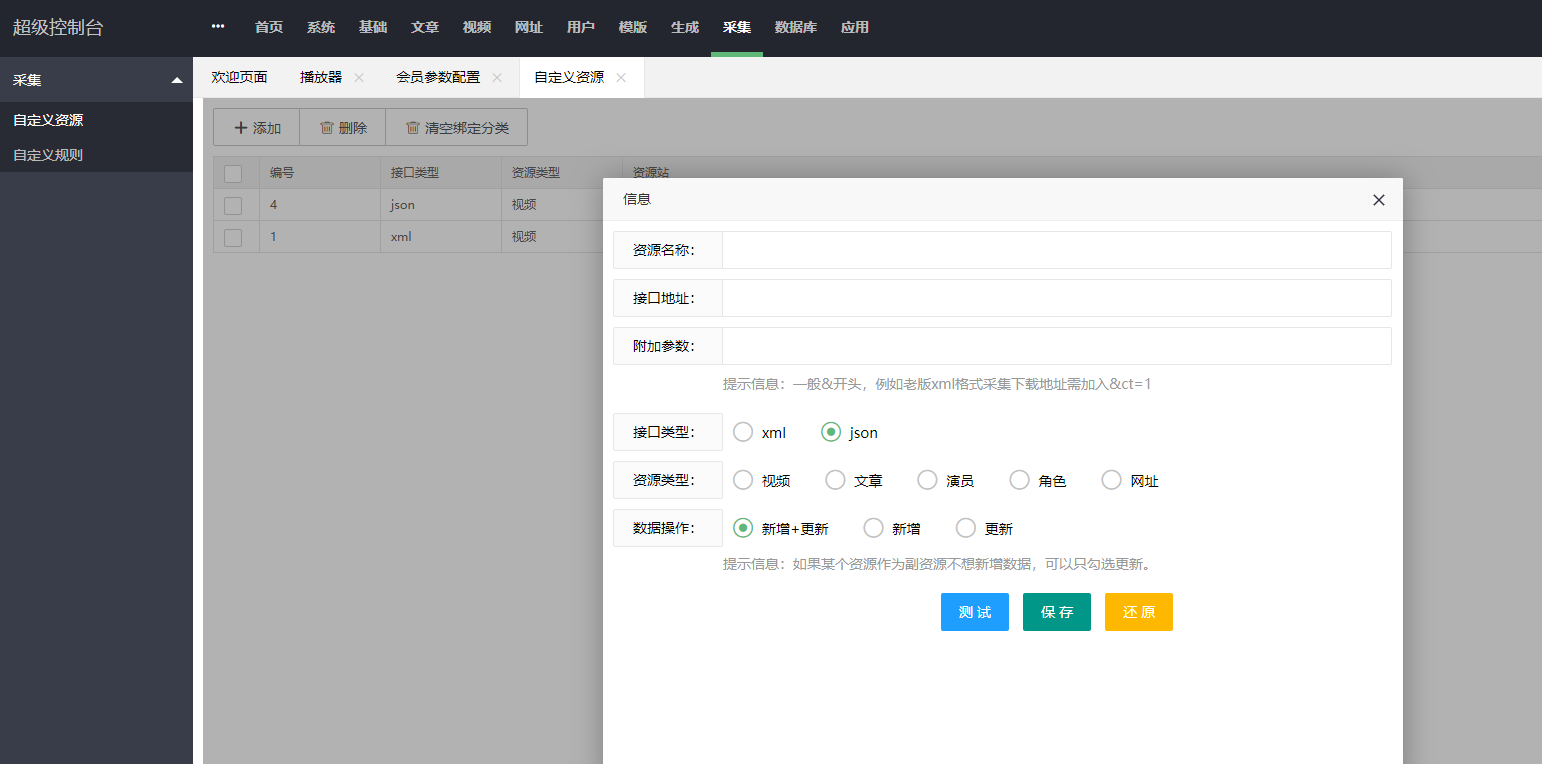This screenshot has height=764, width=1542.
Task: Close the 会员参数配置 tab with its X
Action: 497,77
